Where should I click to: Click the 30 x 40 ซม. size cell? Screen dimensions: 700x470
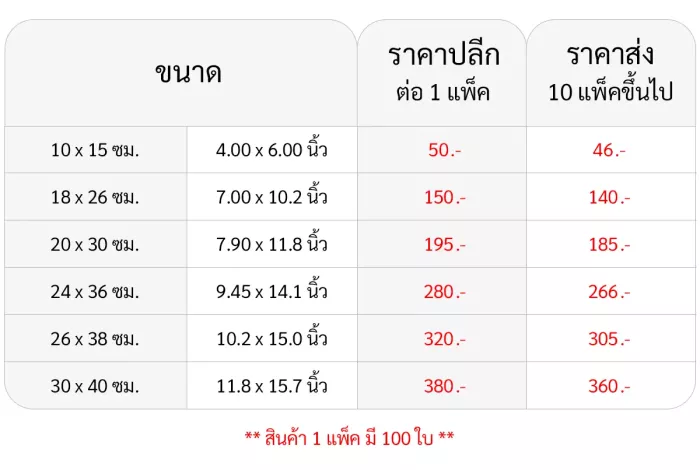95,386
